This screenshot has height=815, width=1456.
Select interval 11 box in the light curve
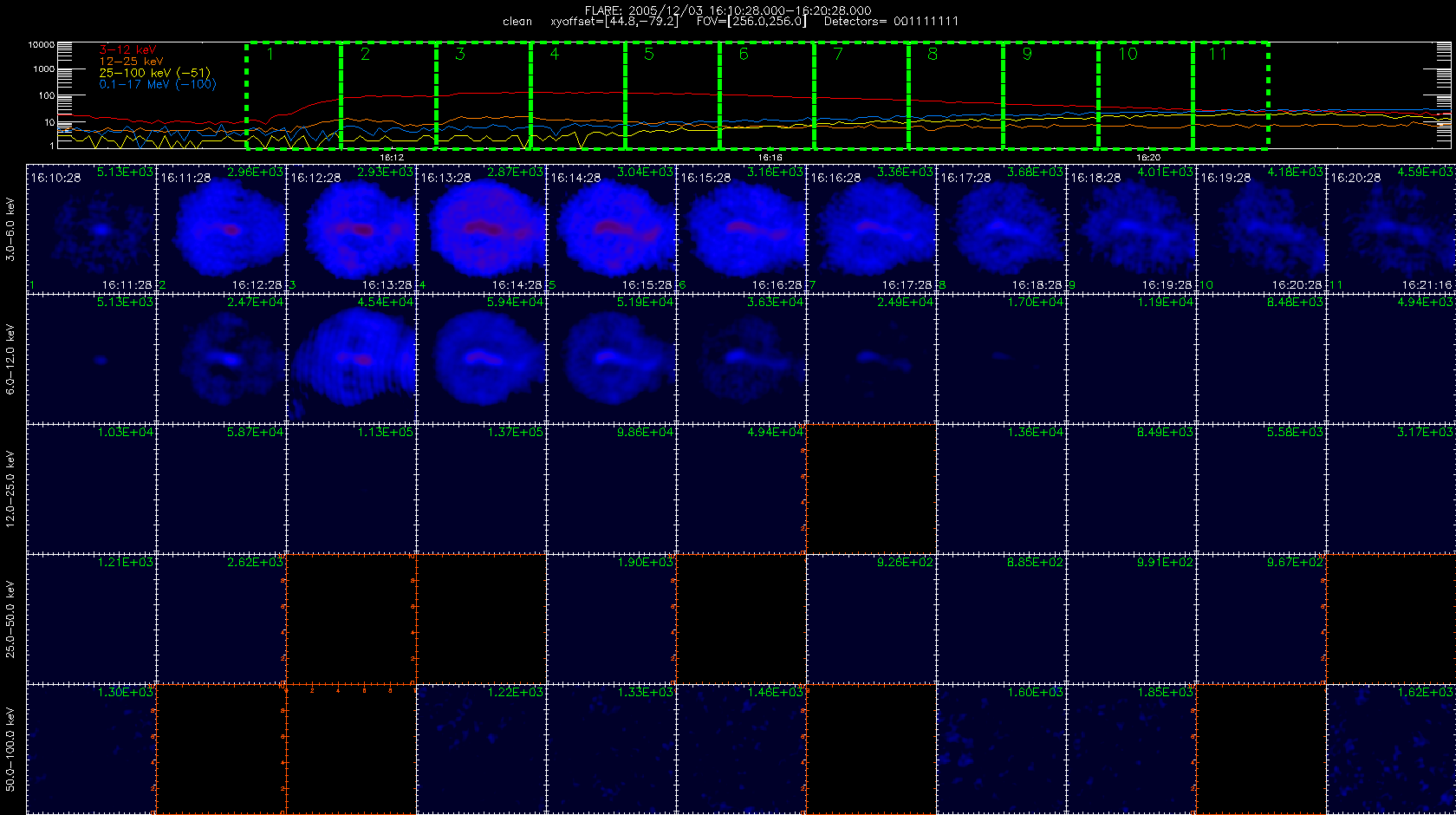coord(1232,95)
